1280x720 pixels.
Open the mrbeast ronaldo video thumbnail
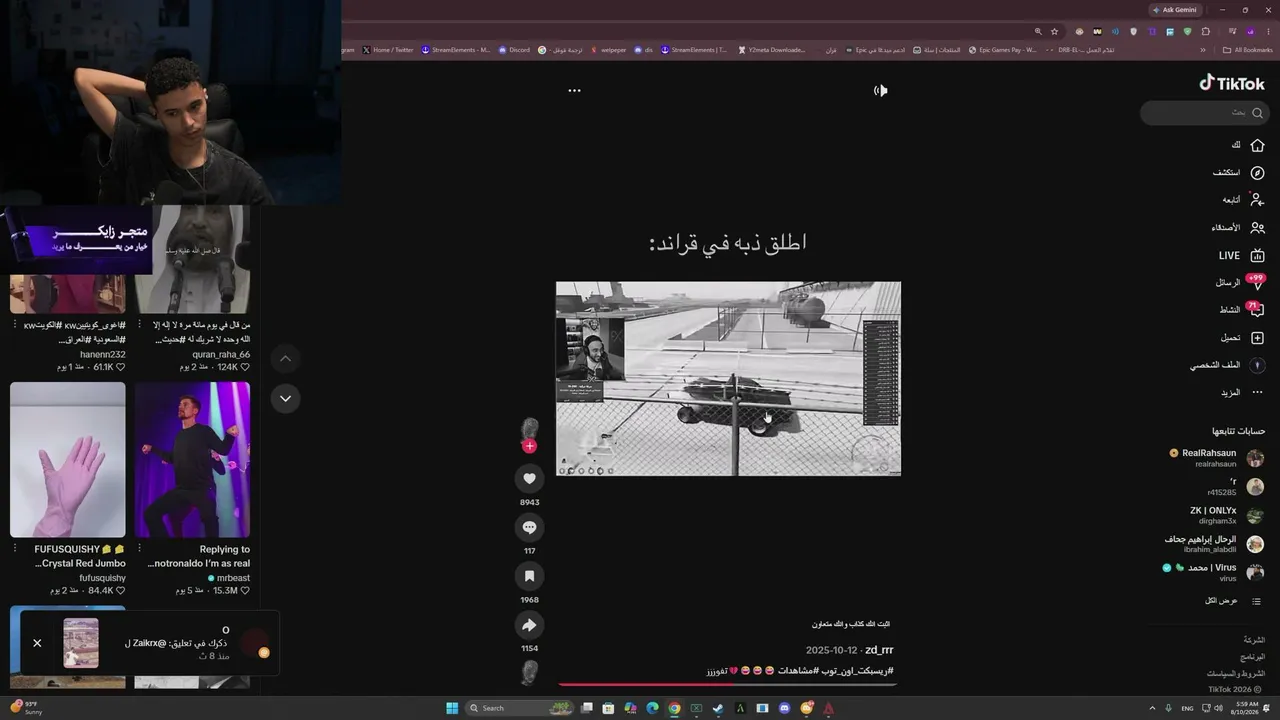pyautogui.click(x=192, y=460)
